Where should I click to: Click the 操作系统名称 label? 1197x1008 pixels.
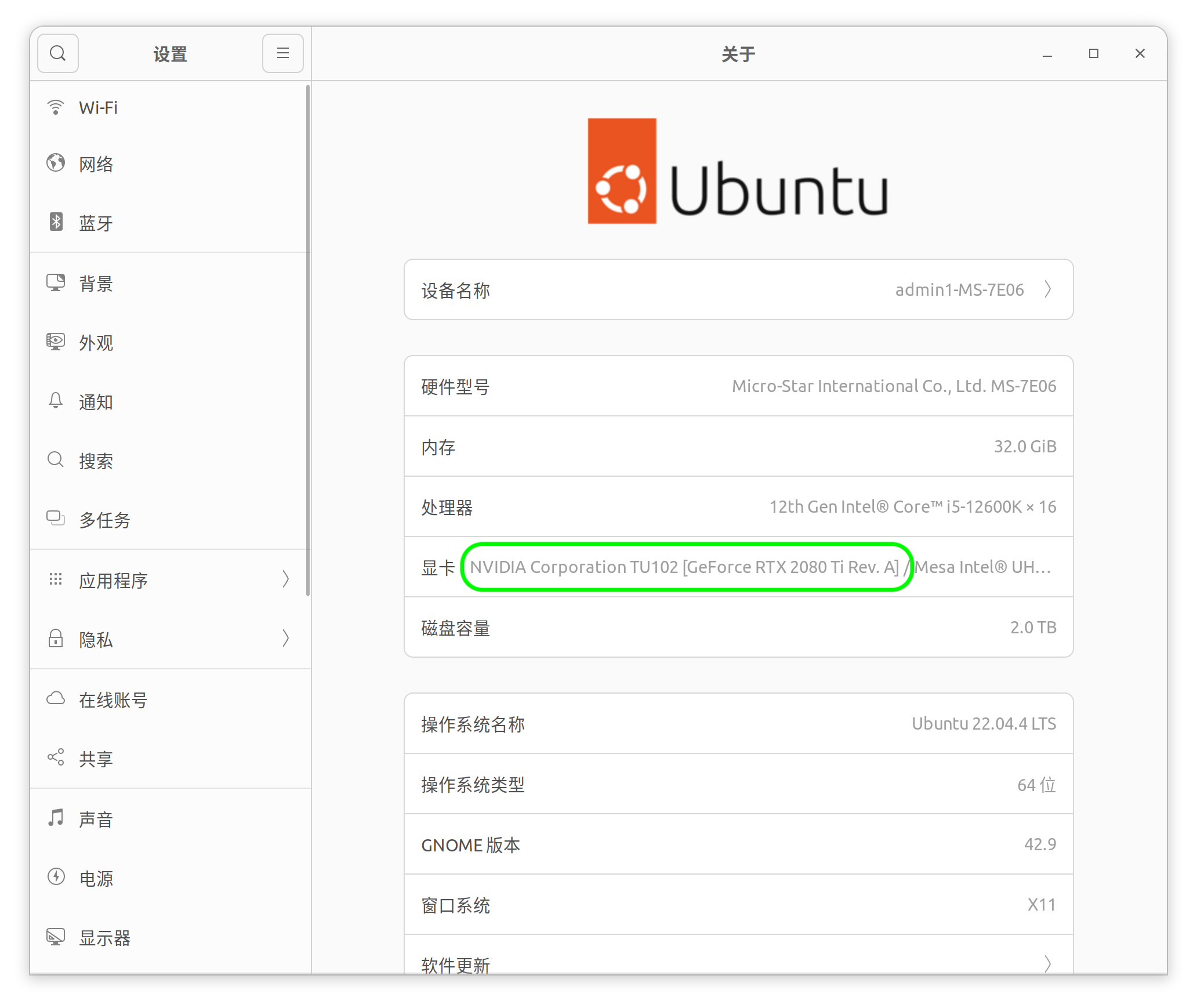473,724
